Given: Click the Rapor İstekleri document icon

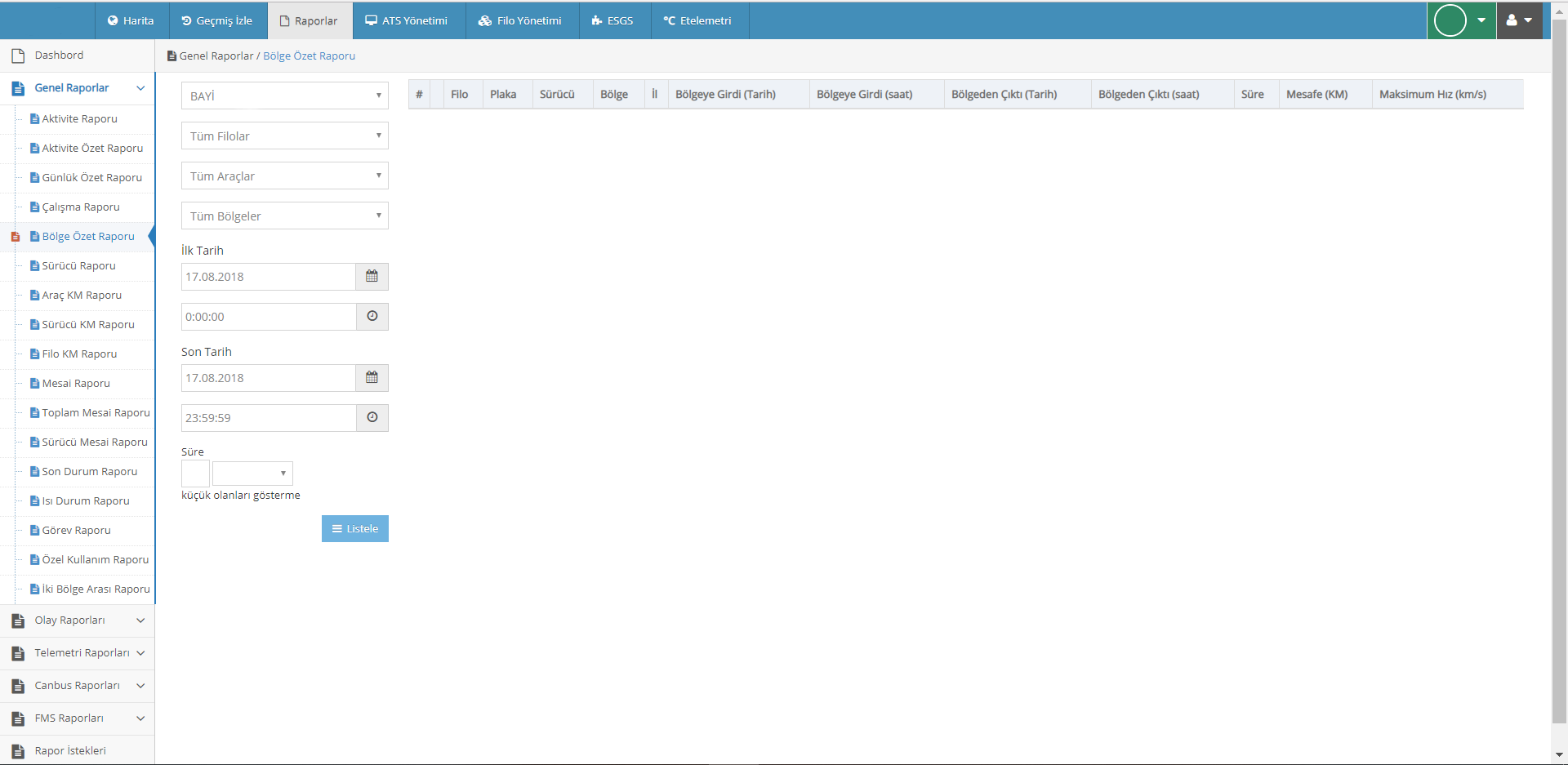Looking at the screenshot, I should click(x=18, y=751).
